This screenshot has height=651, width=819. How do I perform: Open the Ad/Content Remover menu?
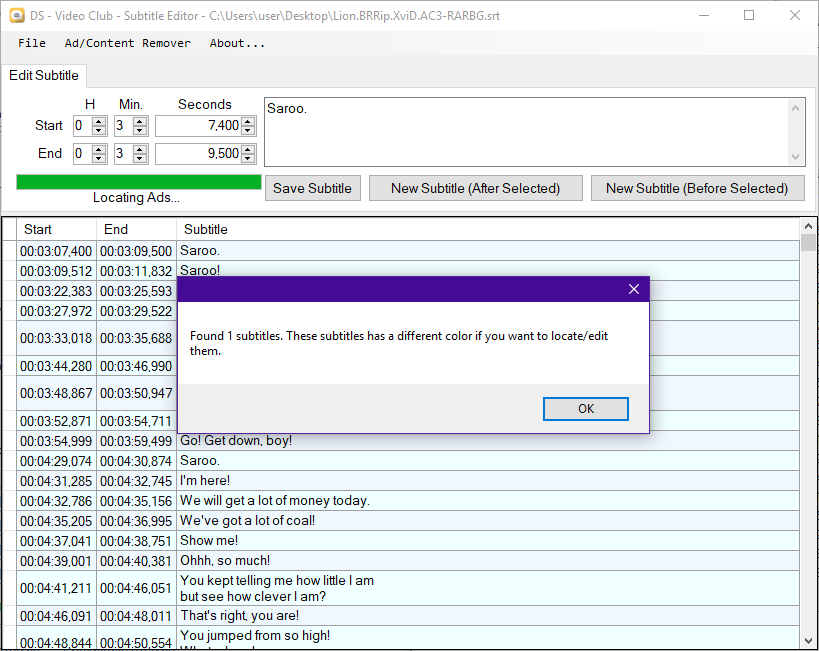click(127, 43)
